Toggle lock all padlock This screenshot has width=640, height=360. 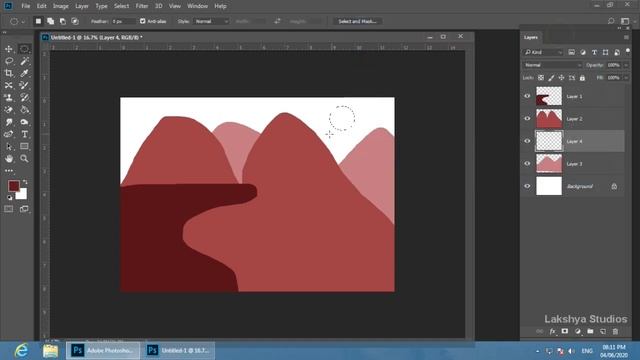click(582, 78)
